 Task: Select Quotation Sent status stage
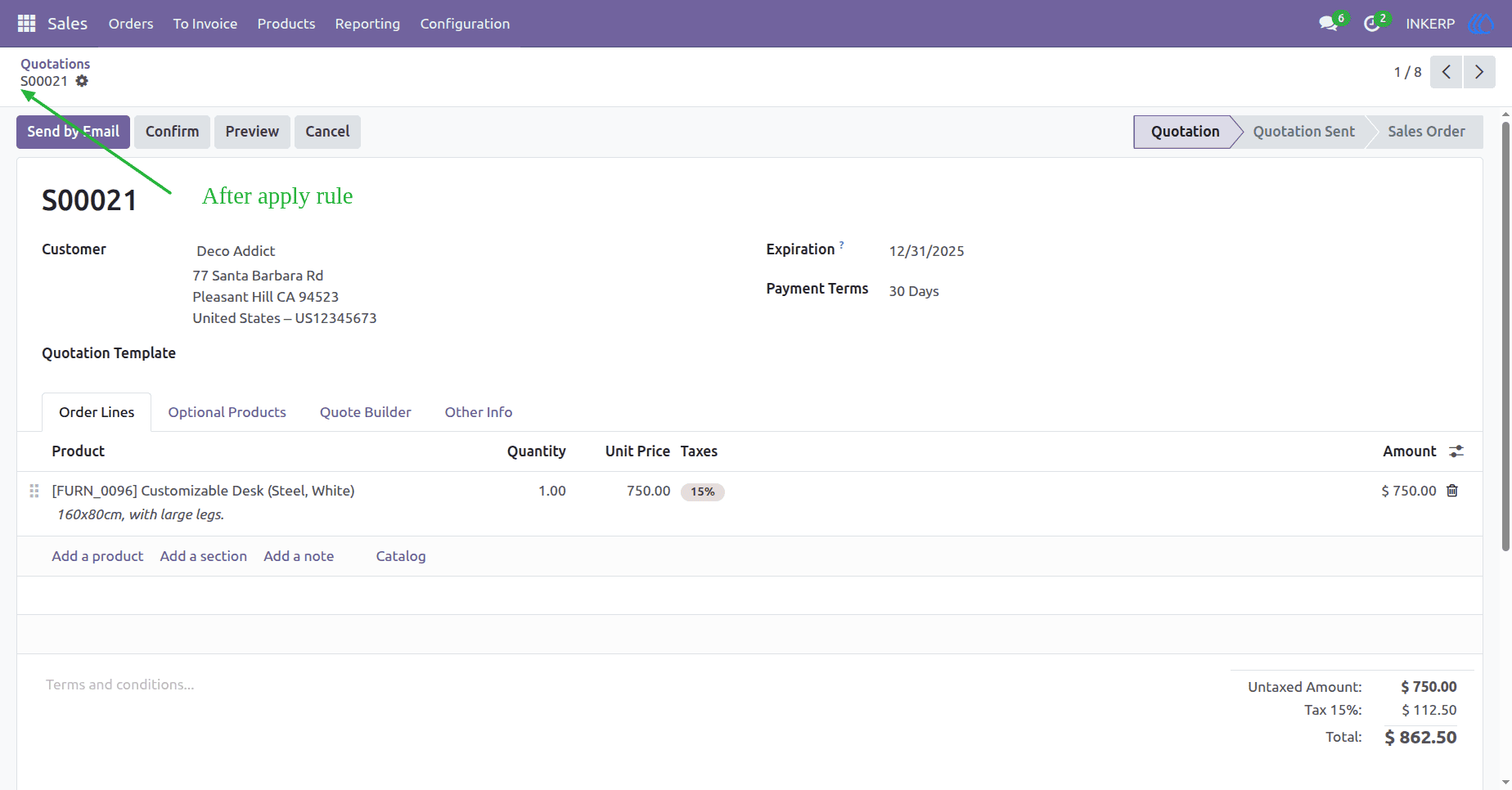tap(1303, 132)
